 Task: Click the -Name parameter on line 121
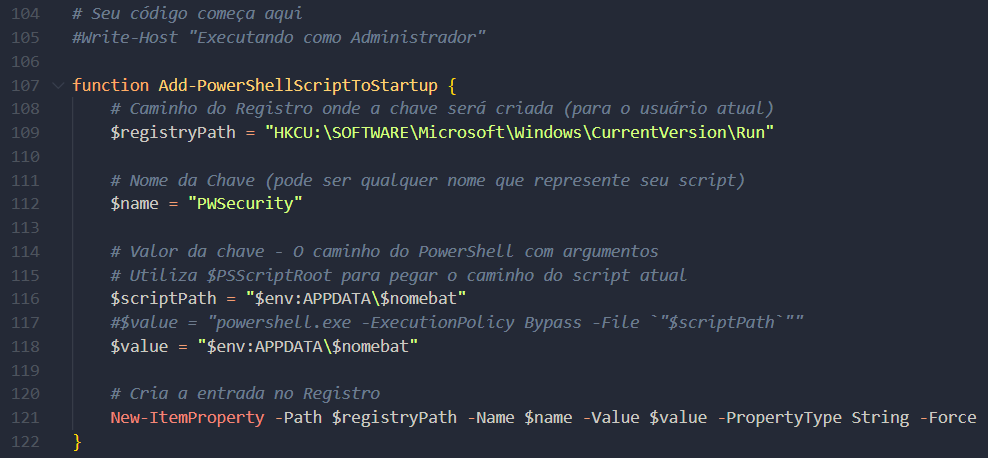491,417
